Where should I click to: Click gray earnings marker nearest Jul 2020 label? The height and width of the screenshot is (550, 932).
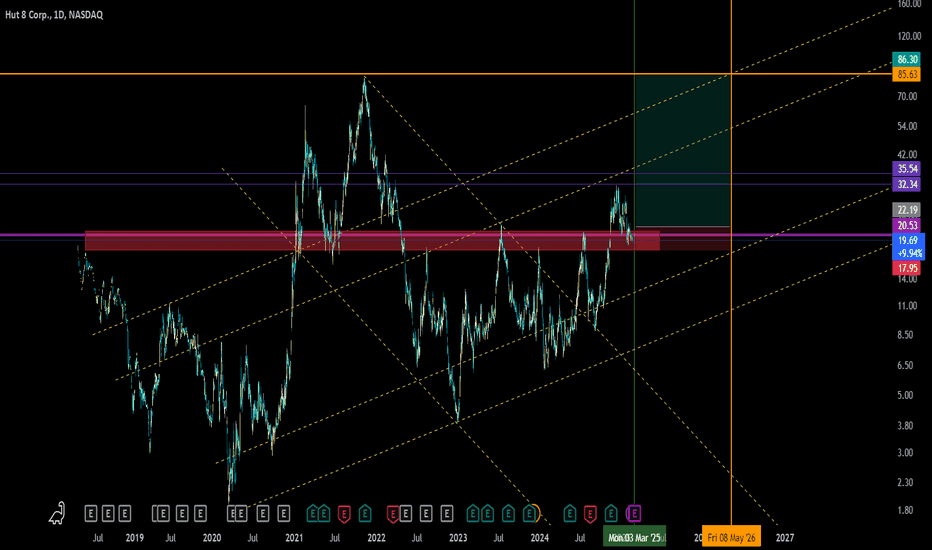click(x=263, y=513)
